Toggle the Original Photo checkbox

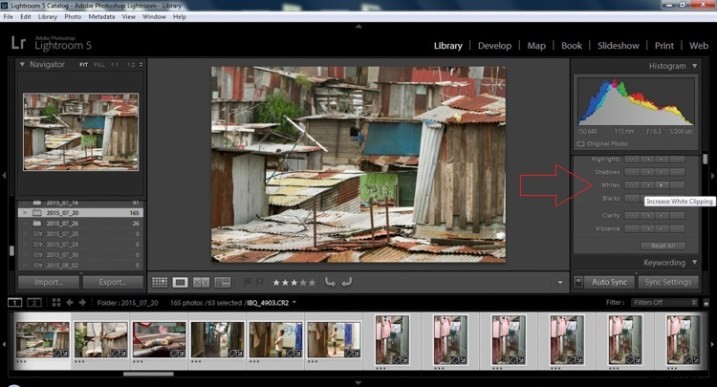coord(581,144)
